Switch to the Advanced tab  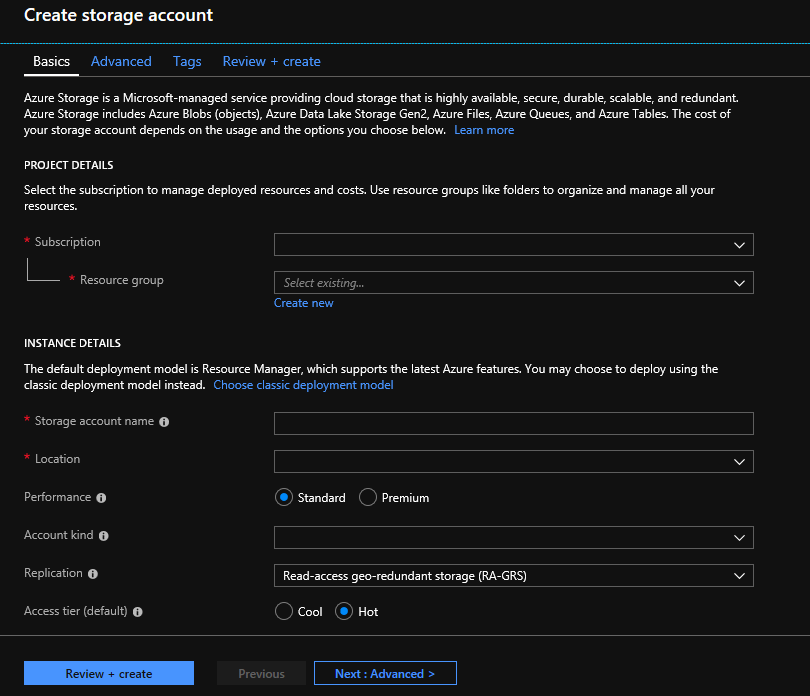(x=121, y=61)
